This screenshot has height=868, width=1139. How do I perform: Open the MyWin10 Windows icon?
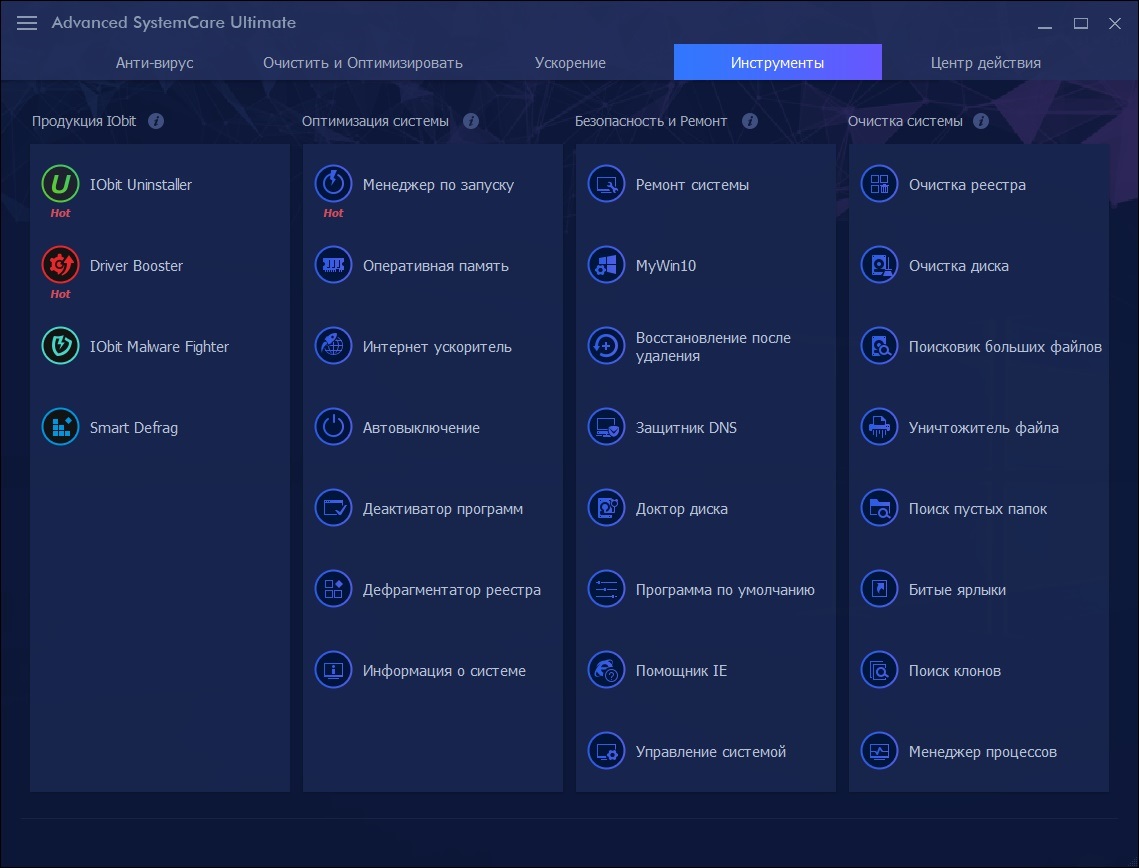(606, 265)
